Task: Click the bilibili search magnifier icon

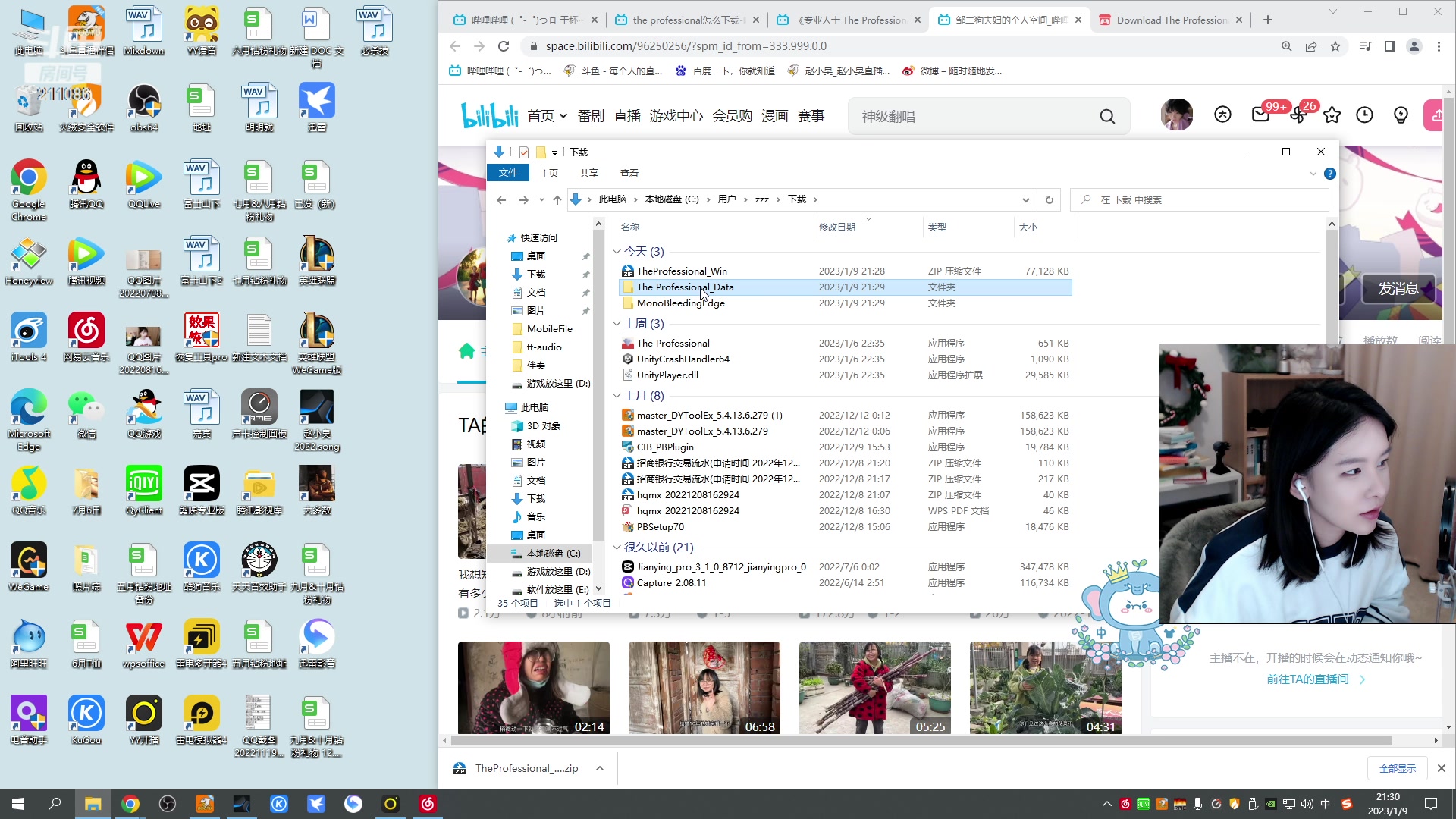Action: (x=1107, y=116)
